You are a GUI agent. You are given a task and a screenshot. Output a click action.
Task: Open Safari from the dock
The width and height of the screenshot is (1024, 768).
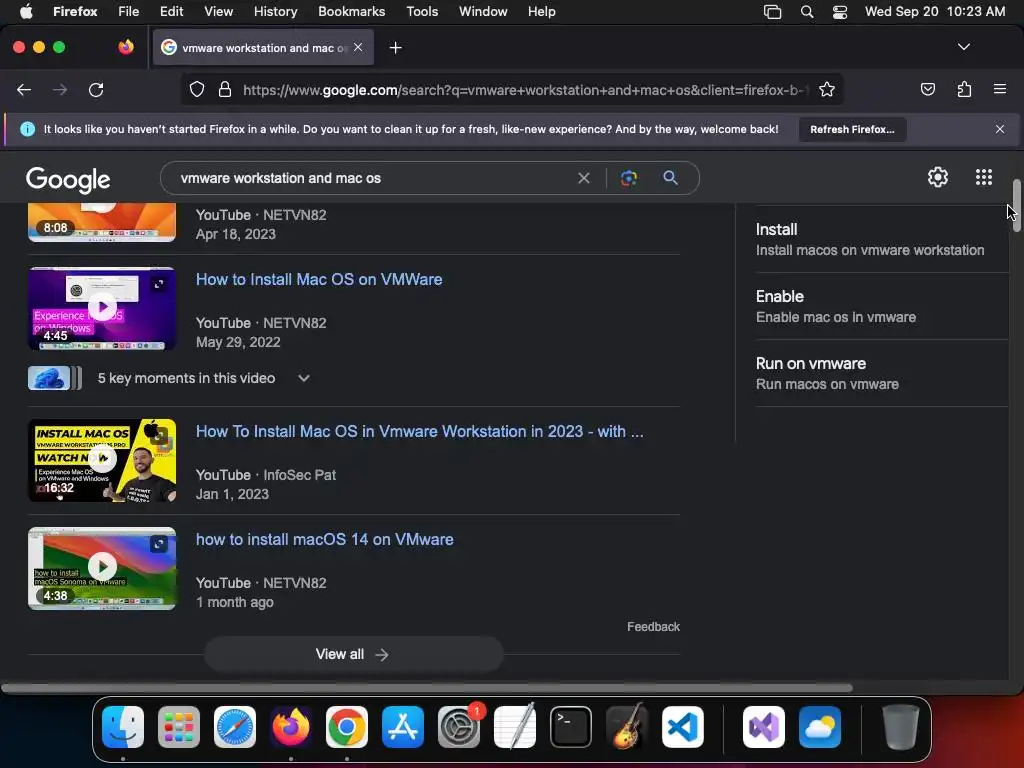(235, 727)
